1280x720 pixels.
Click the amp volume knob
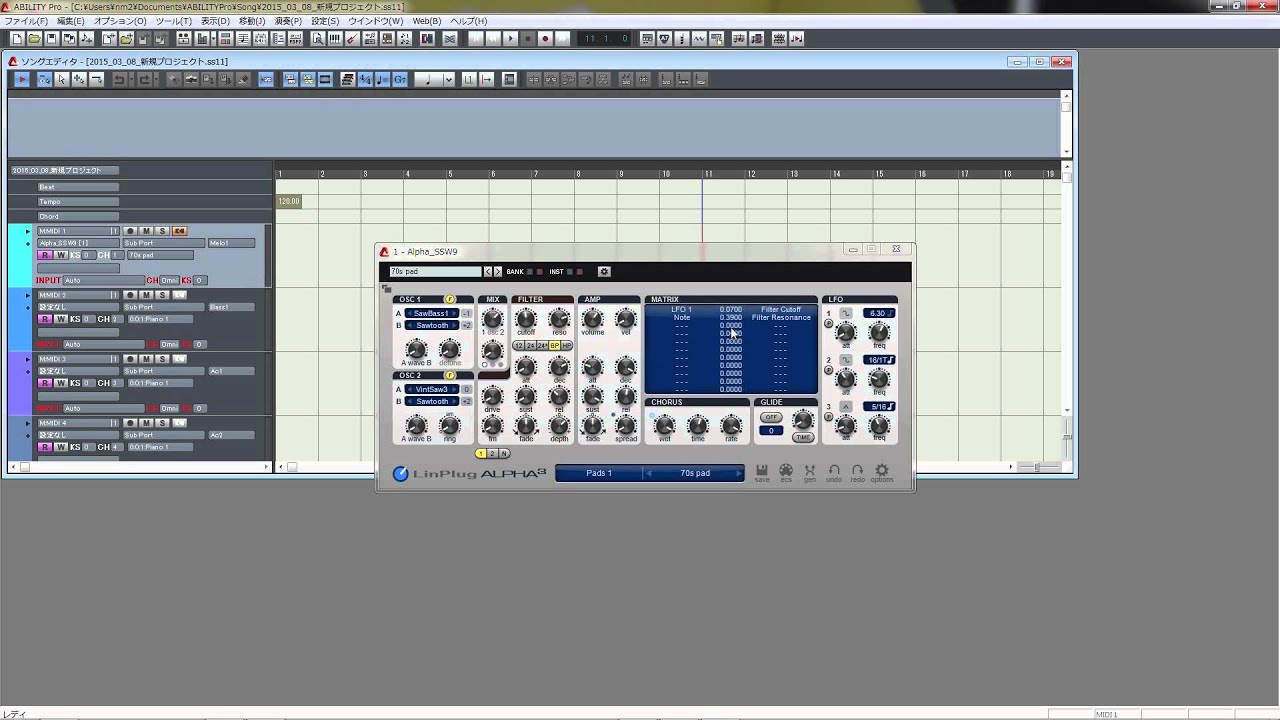point(593,319)
